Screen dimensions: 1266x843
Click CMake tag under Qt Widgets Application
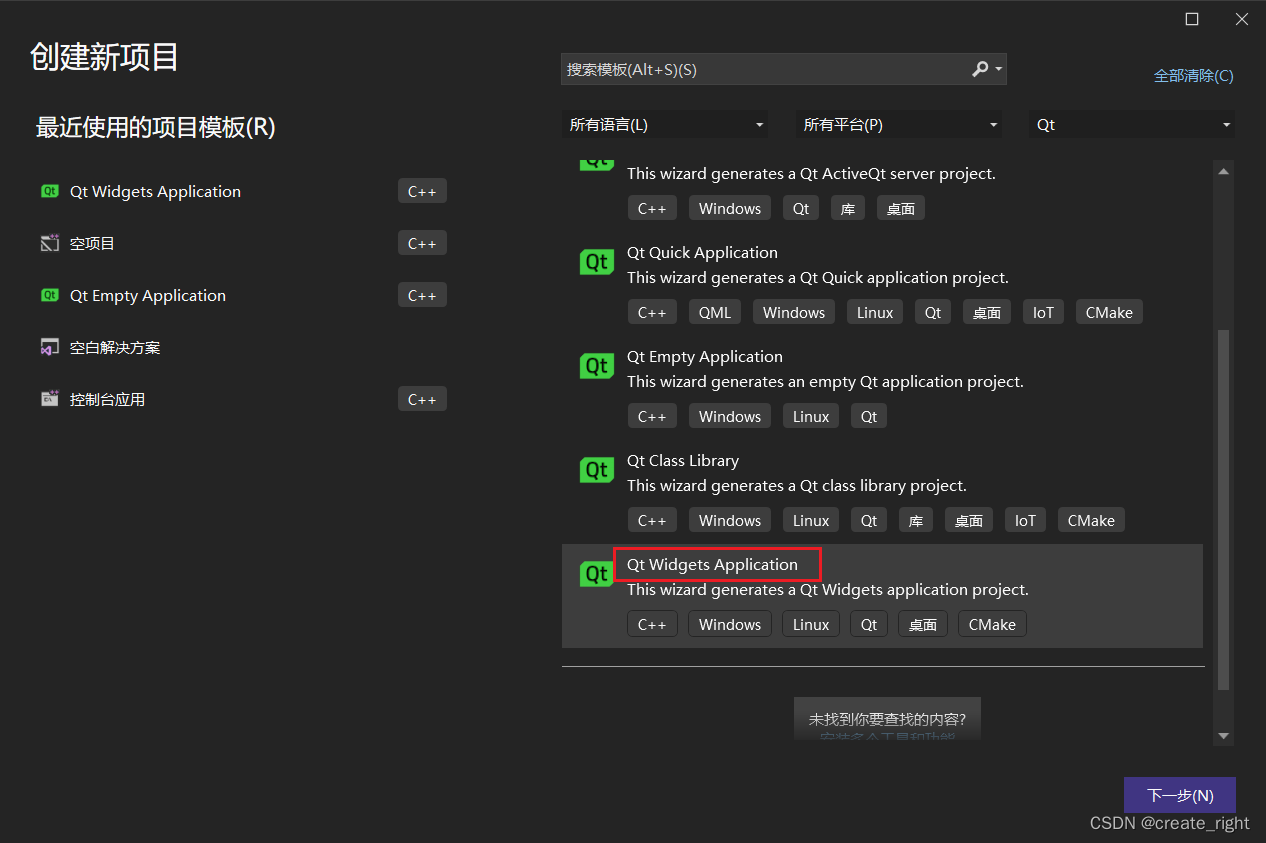coord(992,624)
